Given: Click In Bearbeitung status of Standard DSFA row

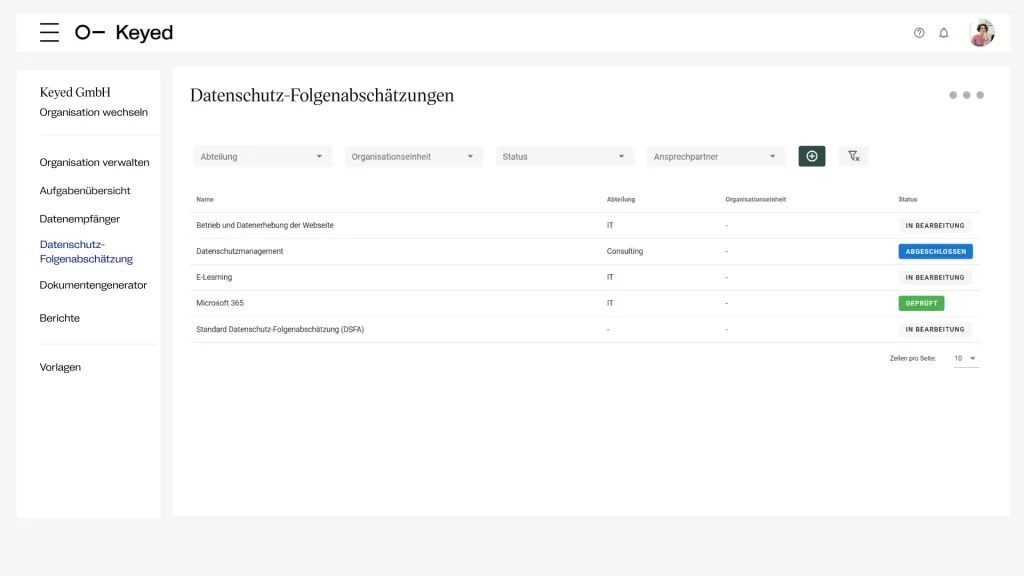Looking at the screenshot, I should pyautogui.click(x=935, y=329).
